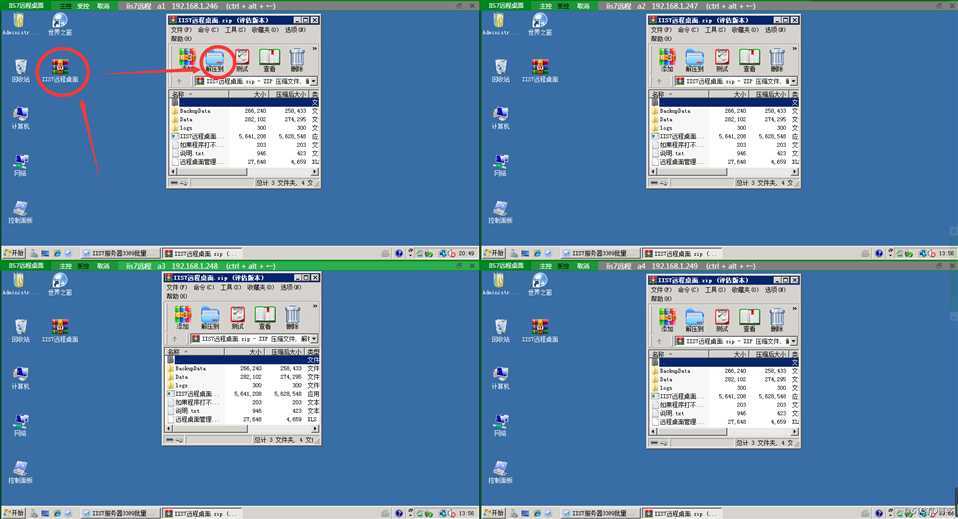The height and width of the screenshot is (519, 958).
Task: Click the 添加 add icon in the 192.168.1.249 pane
Action: pyautogui.click(x=667, y=320)
